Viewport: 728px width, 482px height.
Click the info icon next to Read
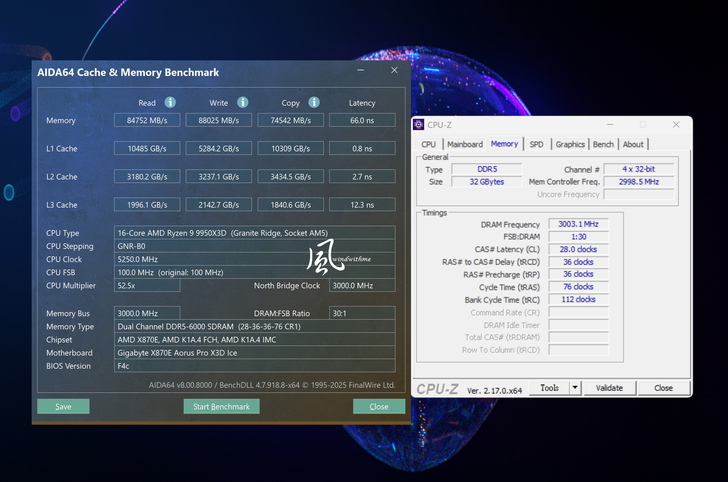pos(170,102)
